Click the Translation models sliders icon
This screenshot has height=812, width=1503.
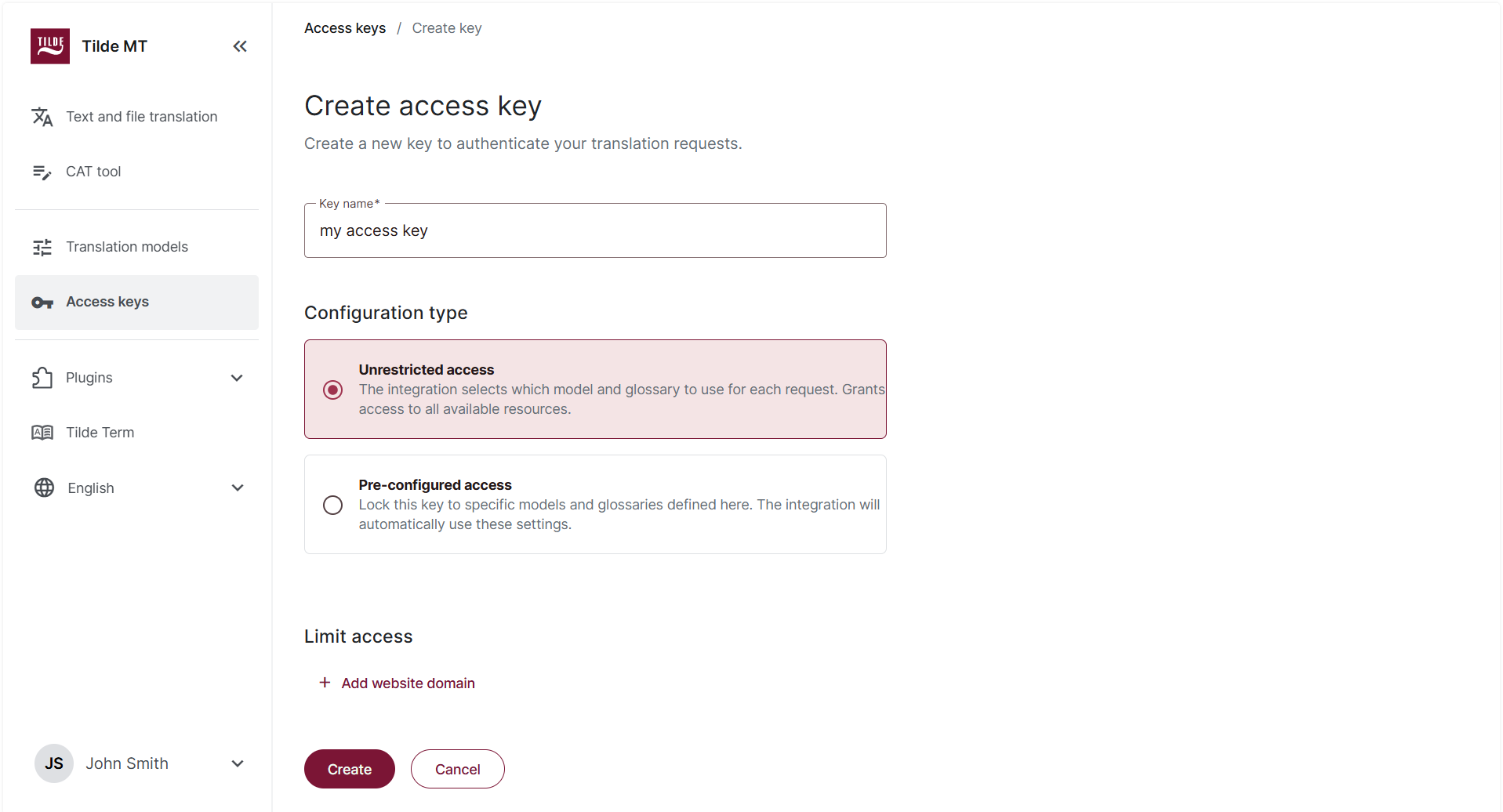coord(42,247)
